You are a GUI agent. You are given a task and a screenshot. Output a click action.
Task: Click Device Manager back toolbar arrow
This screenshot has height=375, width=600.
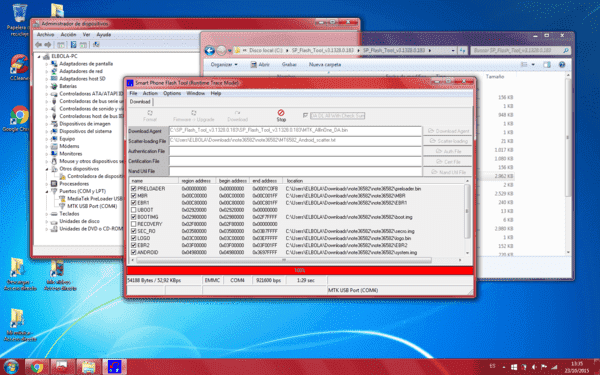[x=39, y=45]
